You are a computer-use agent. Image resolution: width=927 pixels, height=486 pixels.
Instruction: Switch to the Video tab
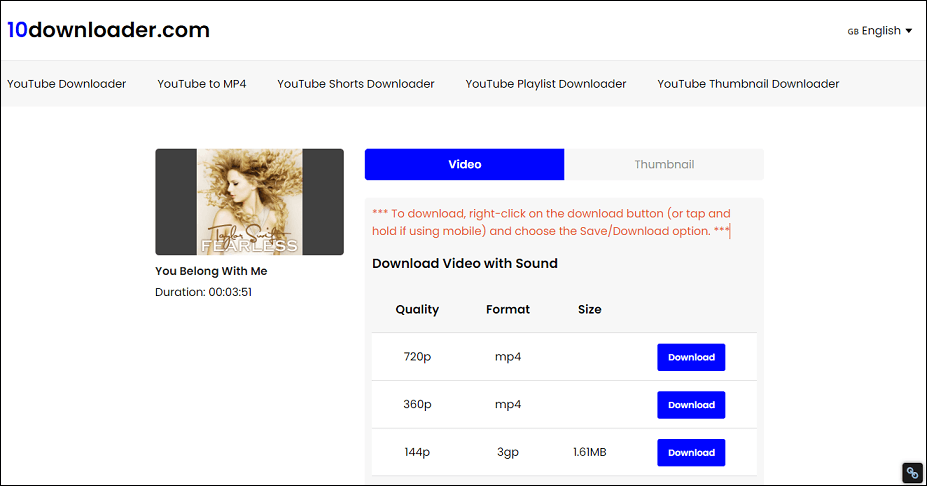[465, 164]
